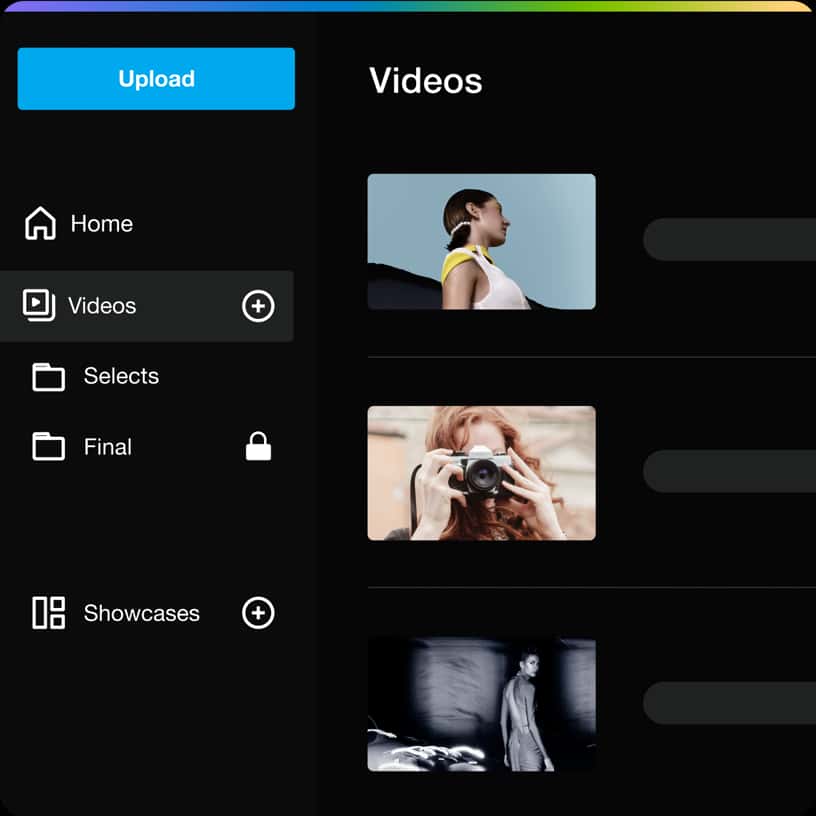Open the Selects folder
The height and width of the screenshot is (816, 816).
coord(96,376)
